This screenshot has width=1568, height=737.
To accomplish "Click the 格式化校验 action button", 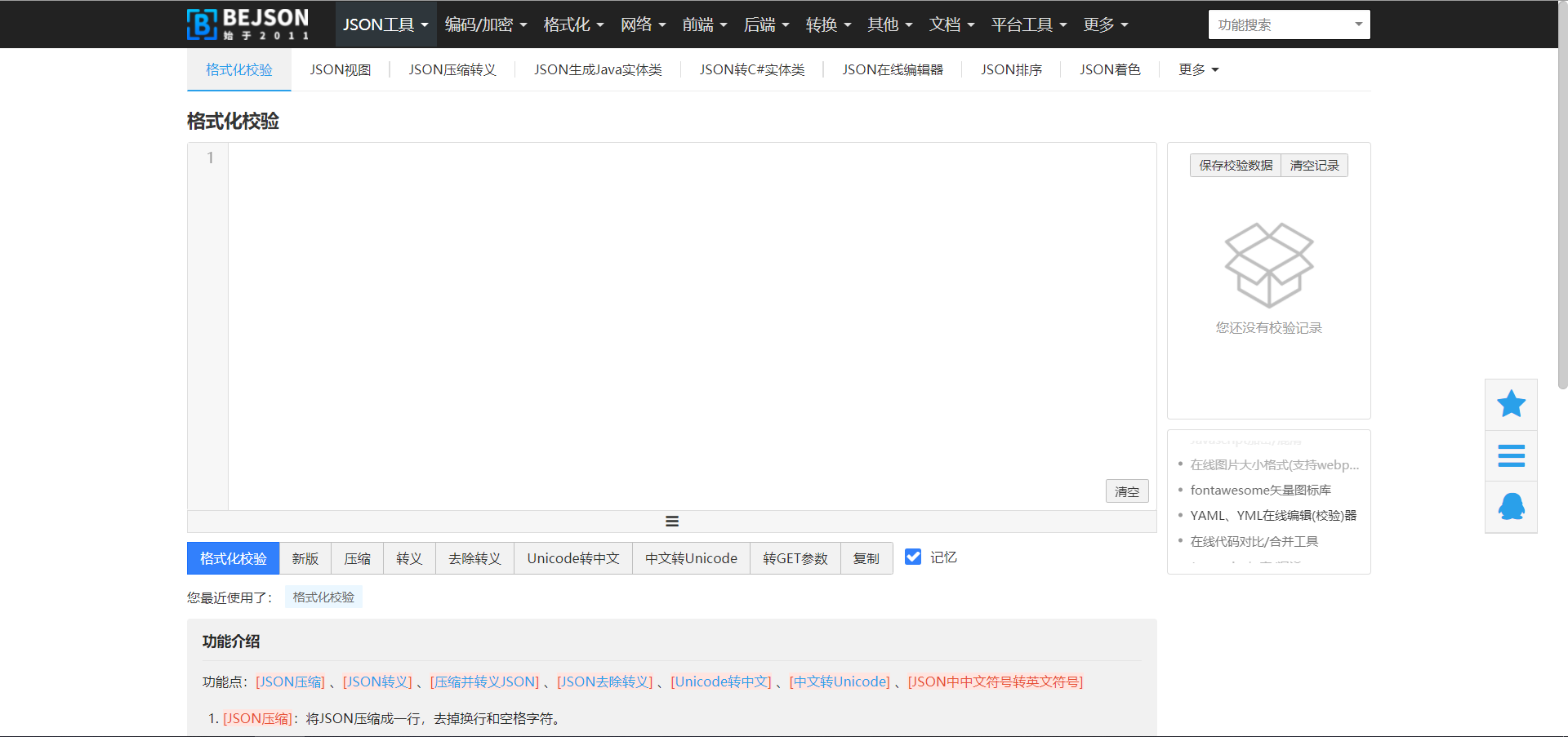I will 233,558.
